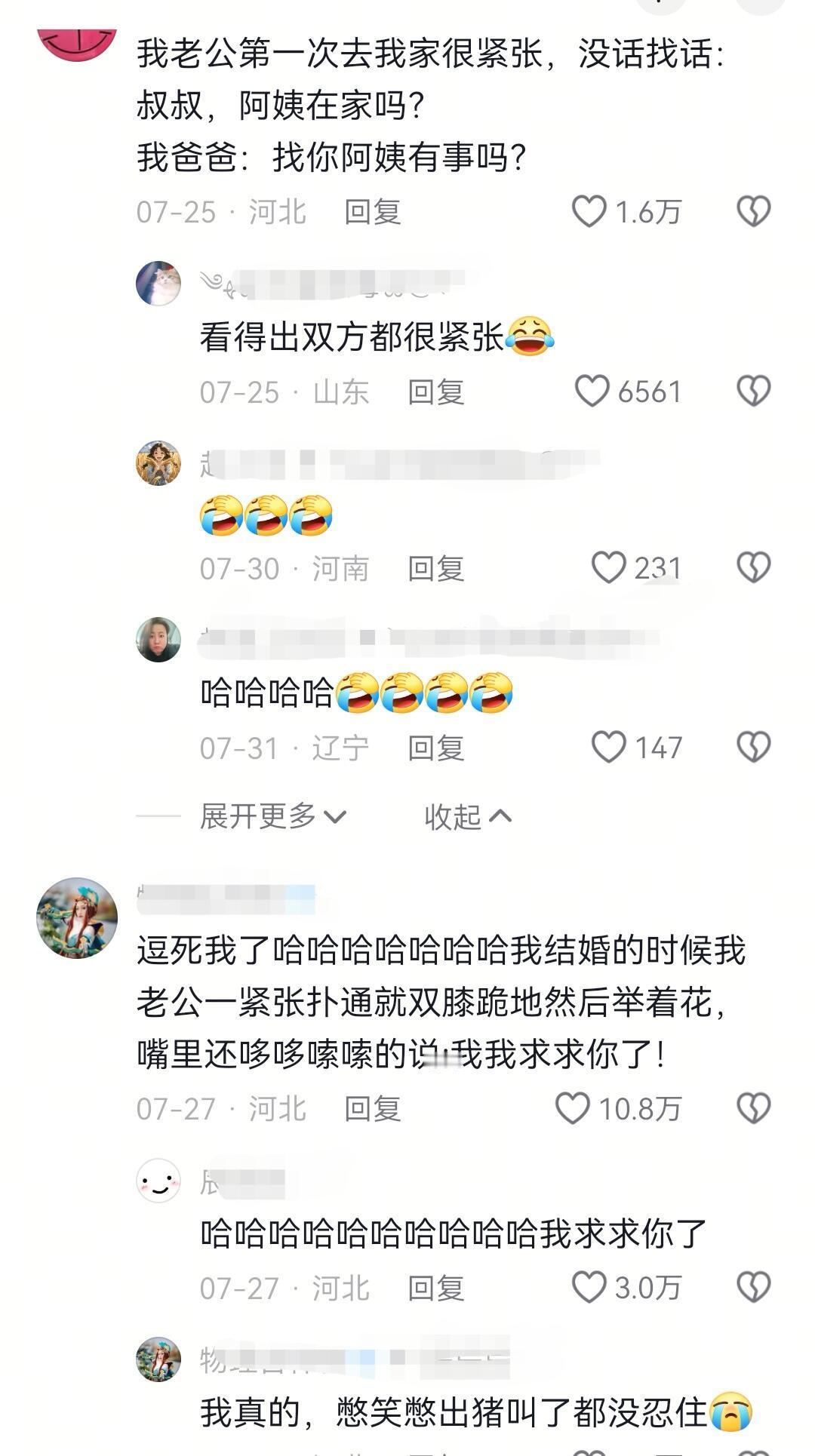Dislike the 1.6万 comment with broken heart

point(753,211)
